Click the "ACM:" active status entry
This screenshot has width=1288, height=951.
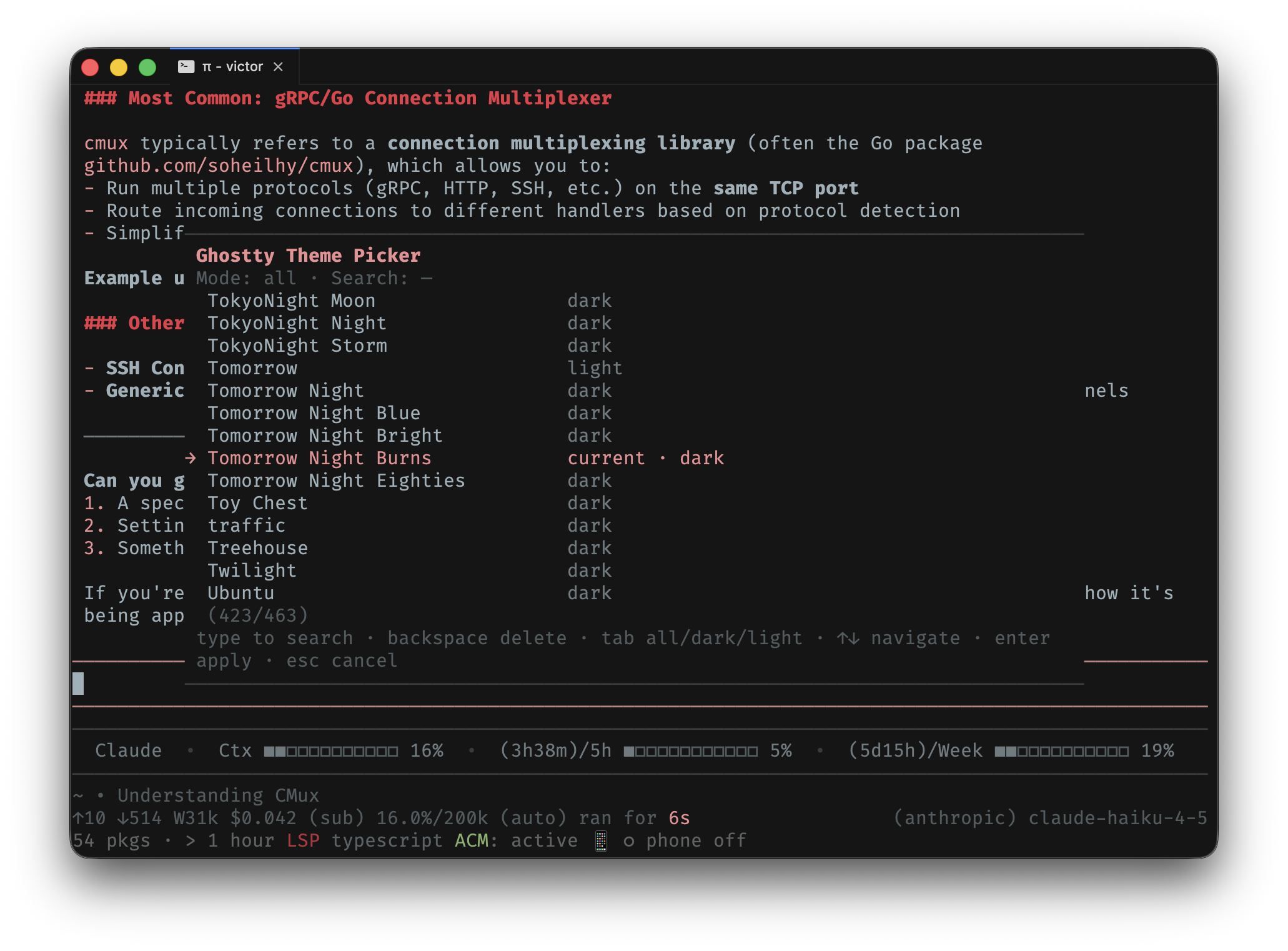point(477,841)
